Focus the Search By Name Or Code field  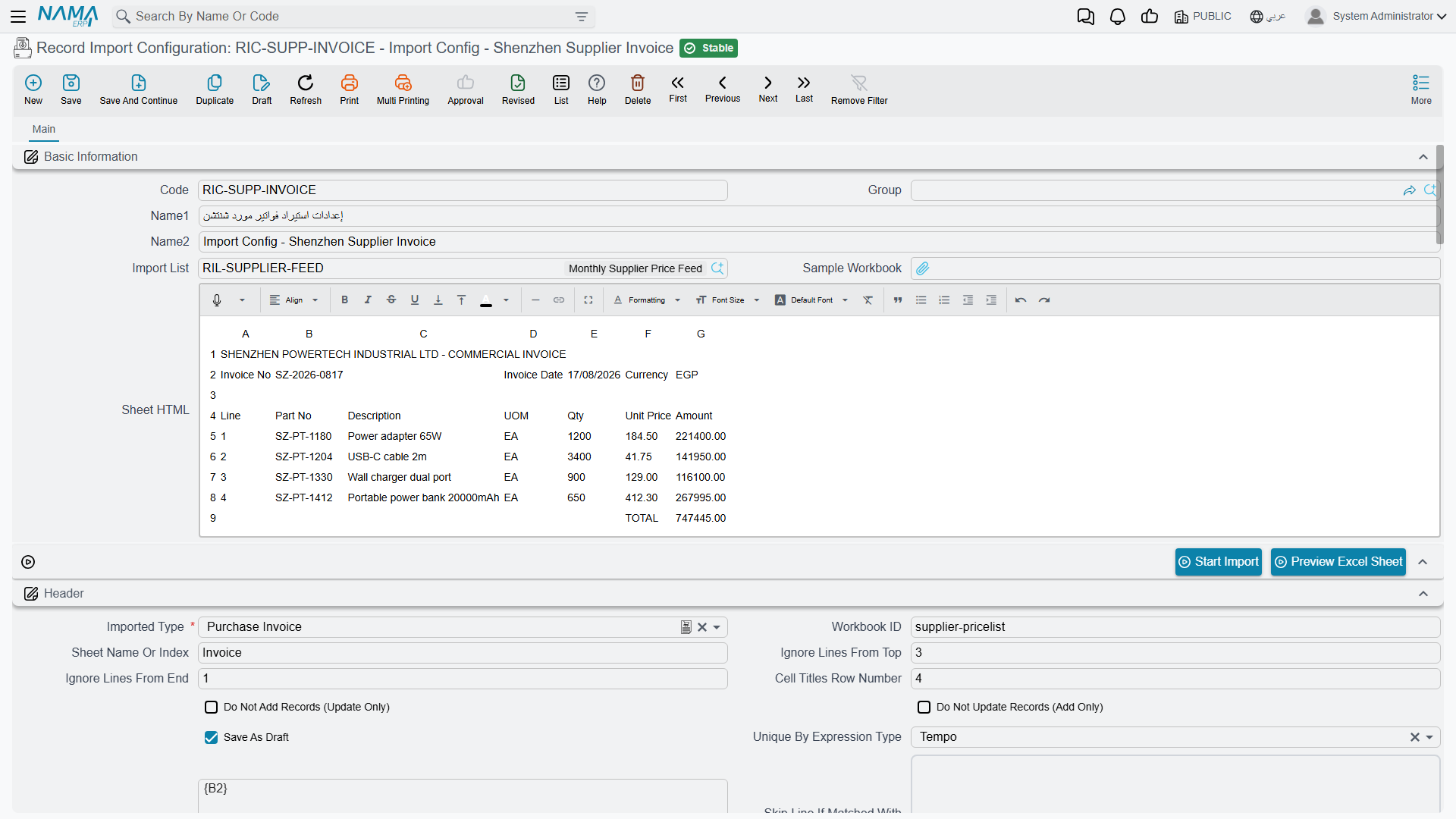coord(353,16)
